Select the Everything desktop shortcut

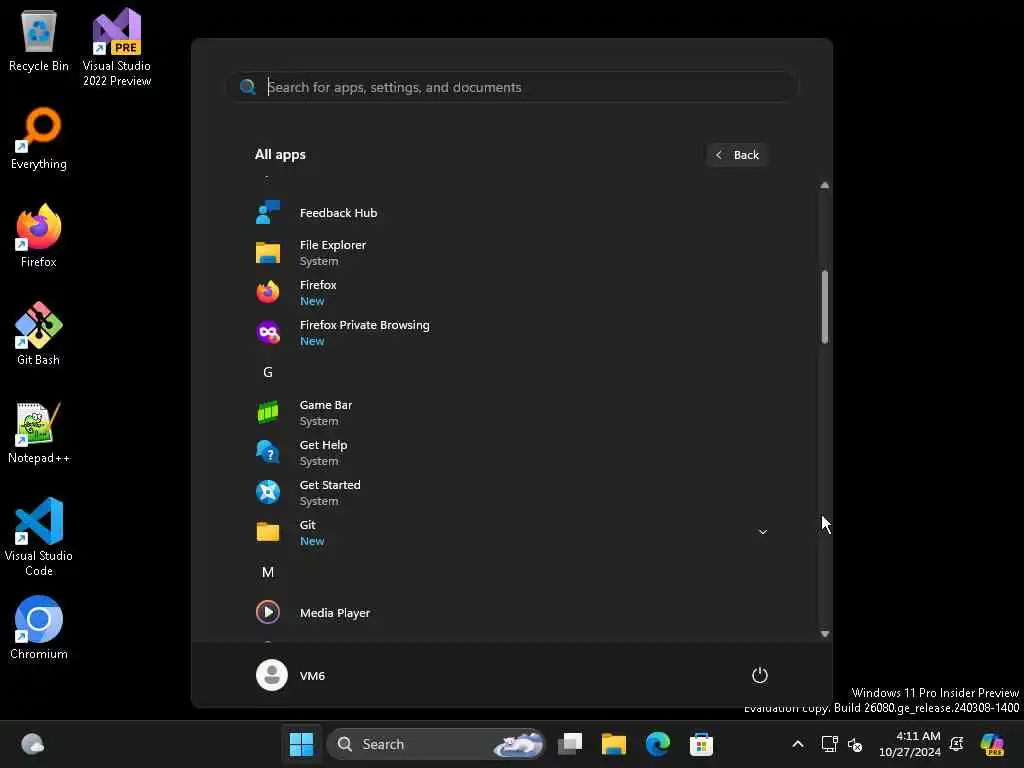pyautogui.click(x=39, y=138)
